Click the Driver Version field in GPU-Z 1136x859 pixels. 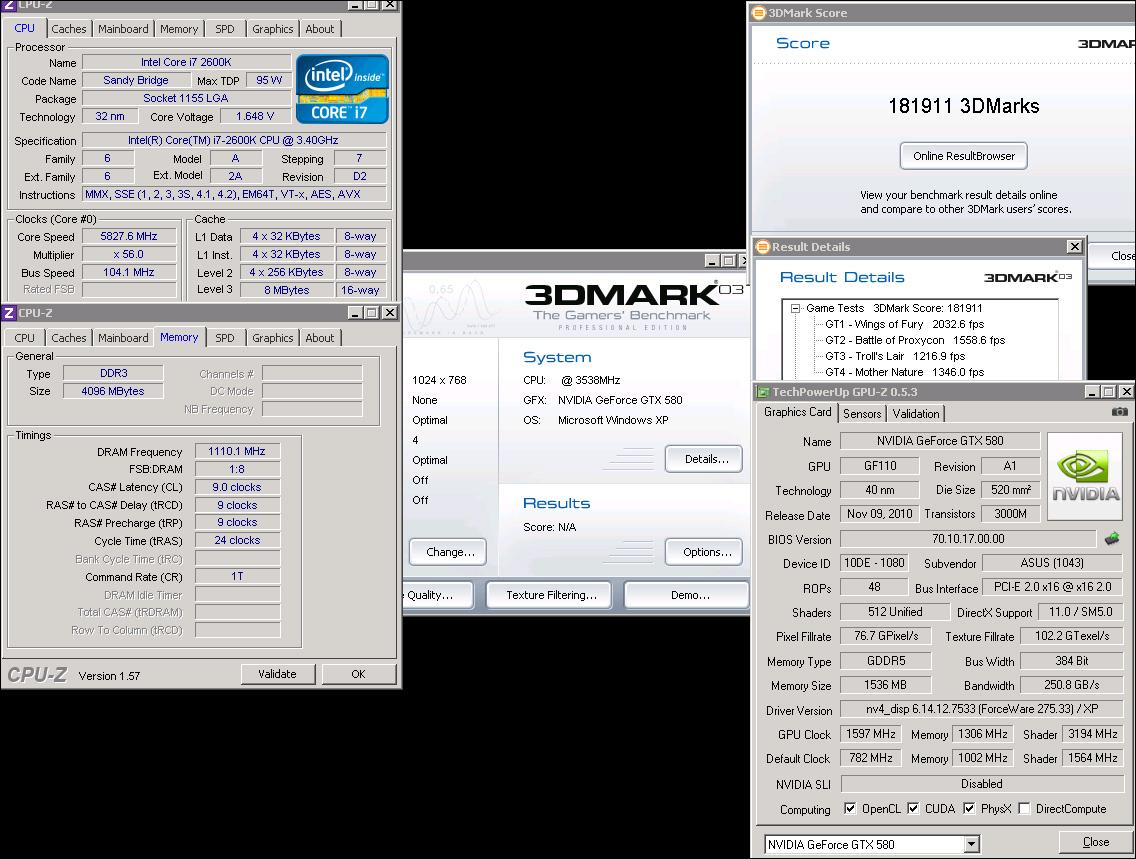point(982,709)
